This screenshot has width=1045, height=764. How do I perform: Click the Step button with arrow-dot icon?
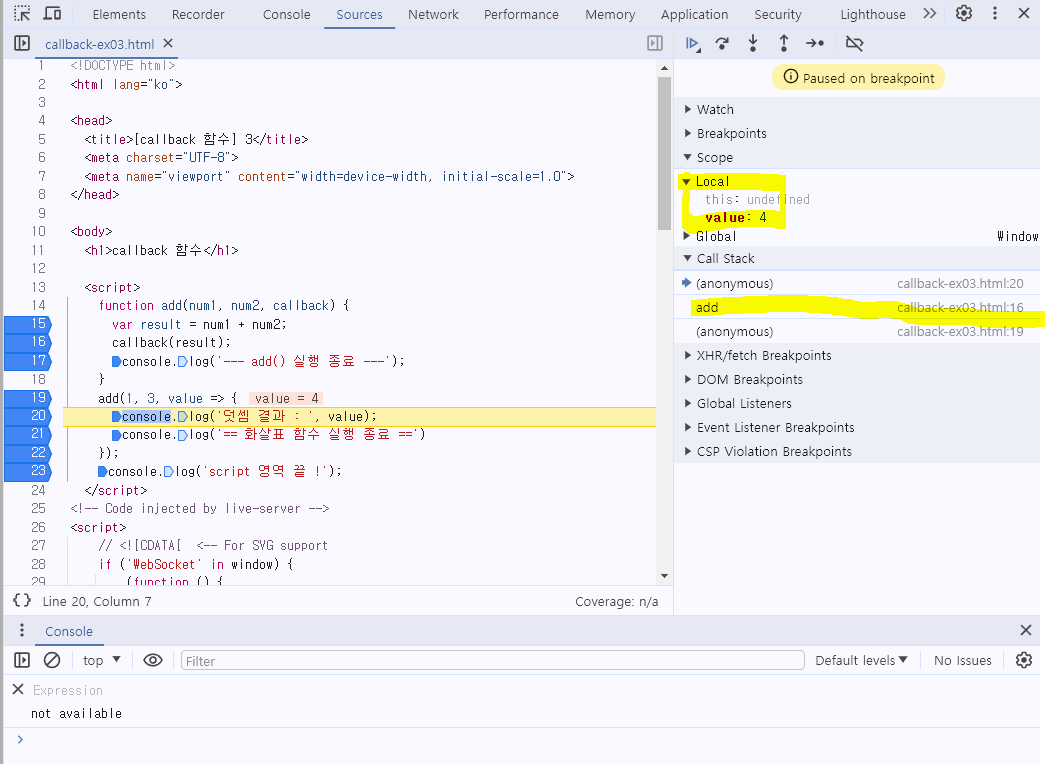[815, 44]
